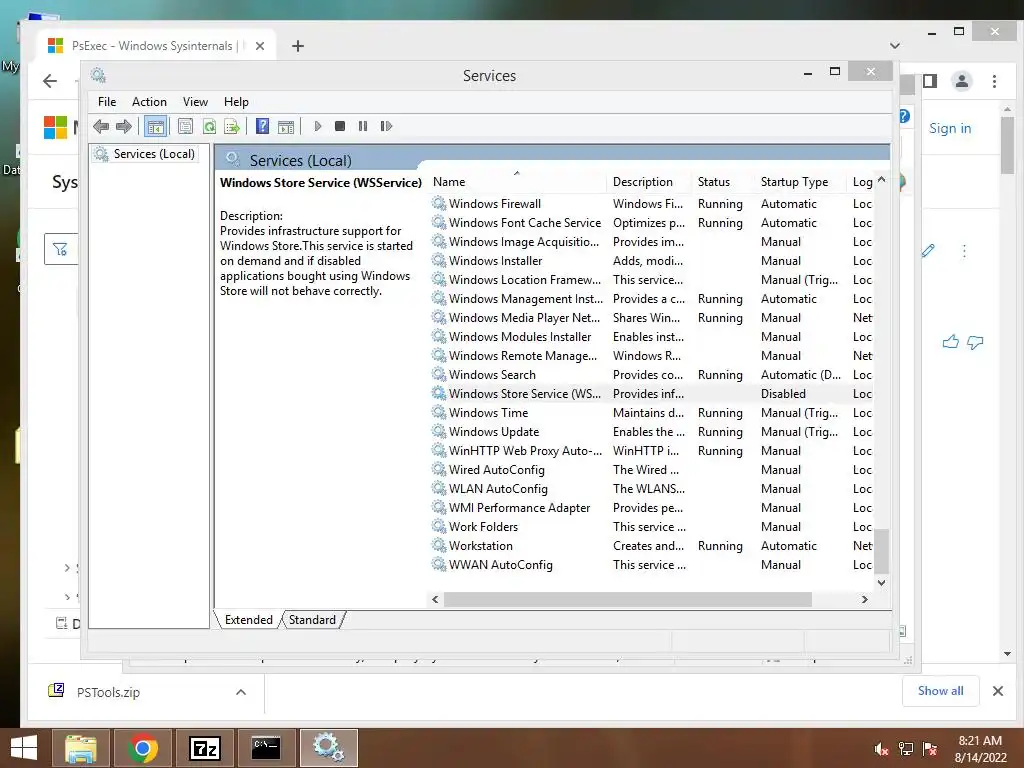This screenshot has width=1024, height=768.
Task: Click the Stop Service square icon
Action: click(340, 126)
